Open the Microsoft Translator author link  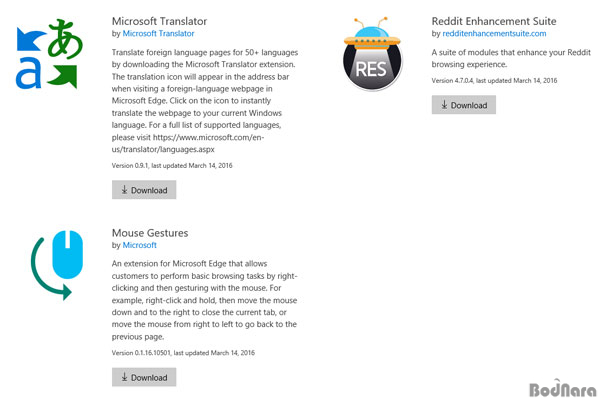pyautogui.click(x=158, y=33)
